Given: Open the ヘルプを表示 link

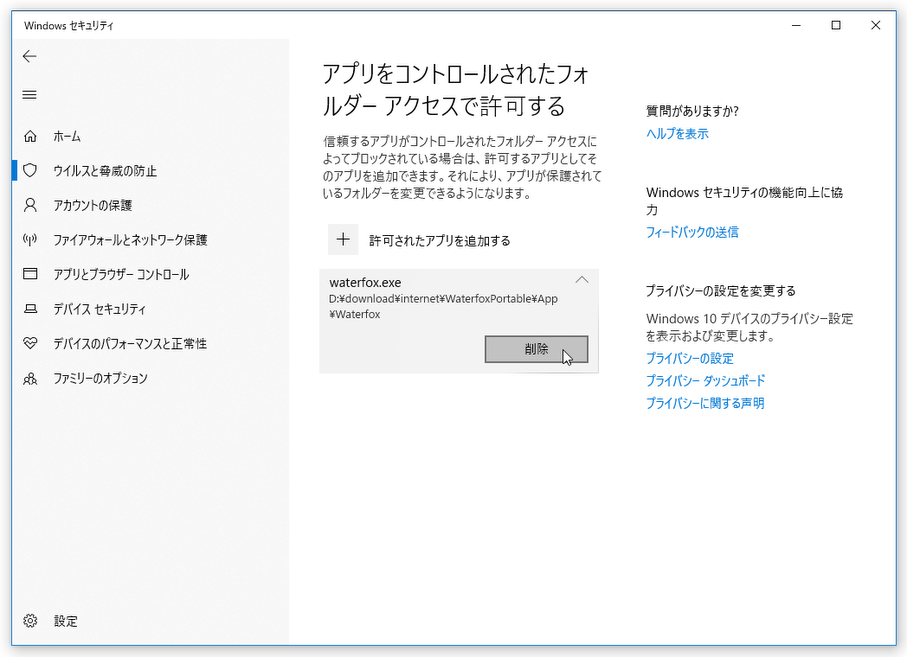Looking at the screenshot, I should coord(677,134).
